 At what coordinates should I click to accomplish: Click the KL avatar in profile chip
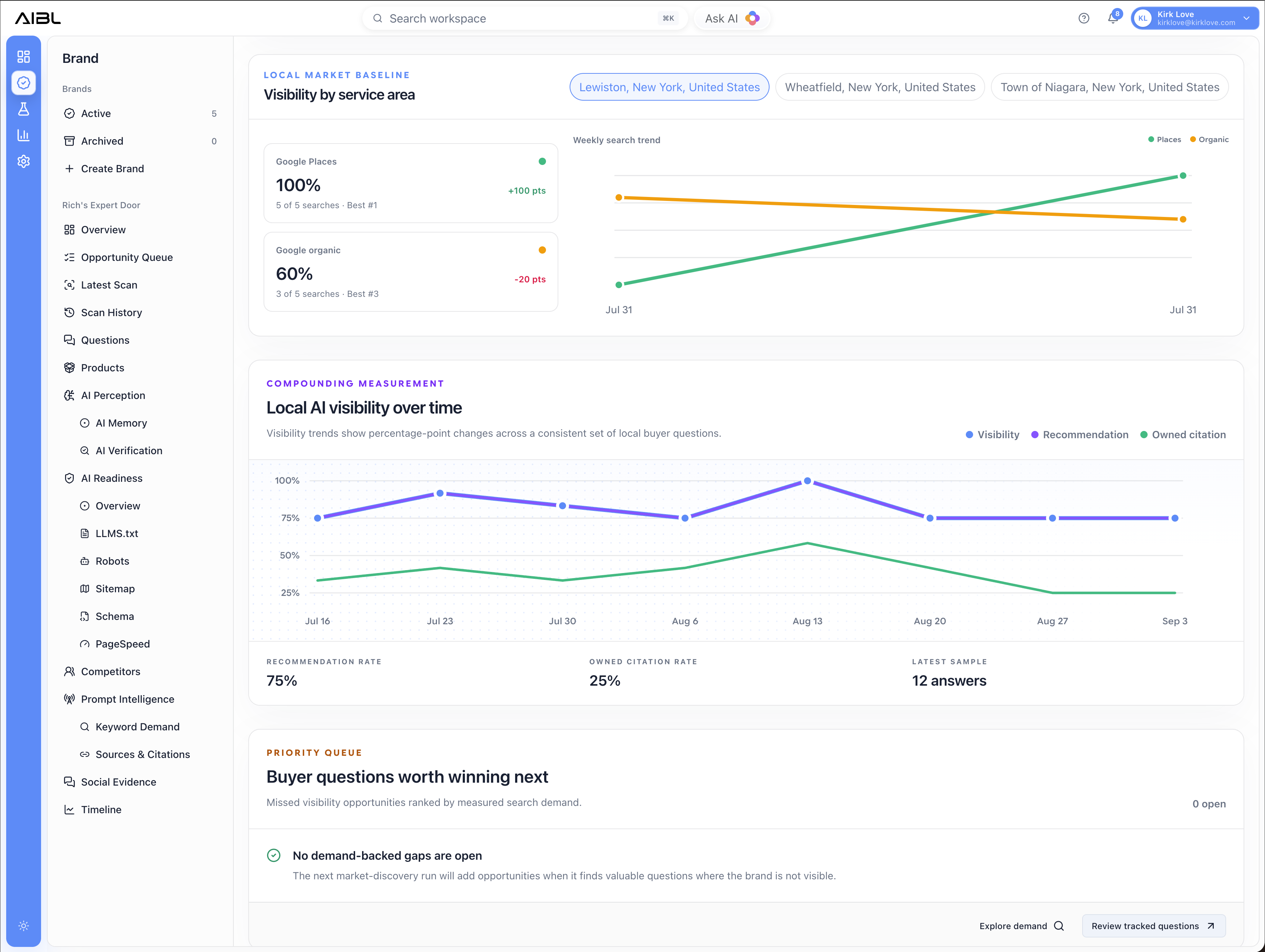[x=1142, y=18]
